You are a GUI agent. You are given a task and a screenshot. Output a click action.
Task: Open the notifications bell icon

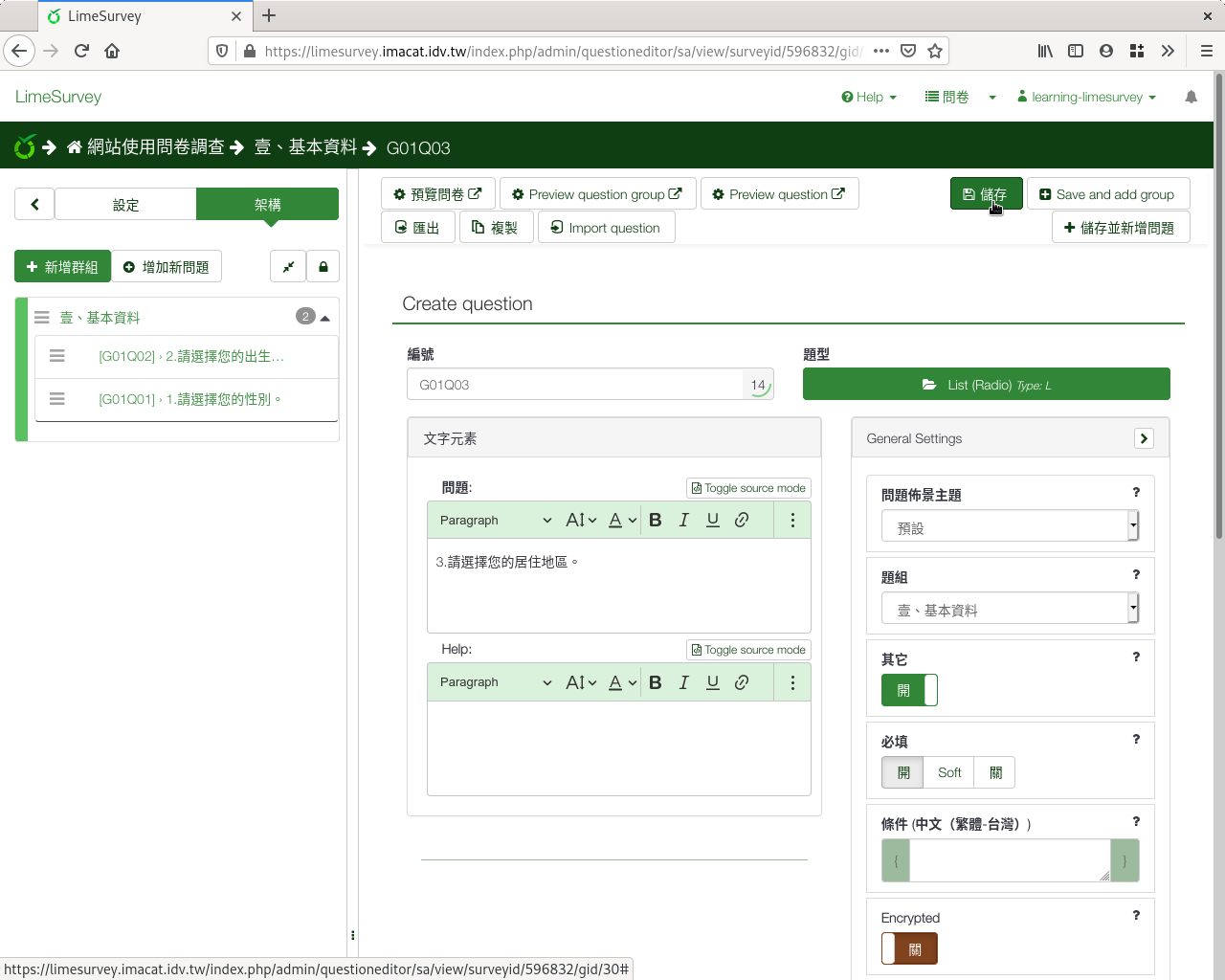tap(1192, 97)
